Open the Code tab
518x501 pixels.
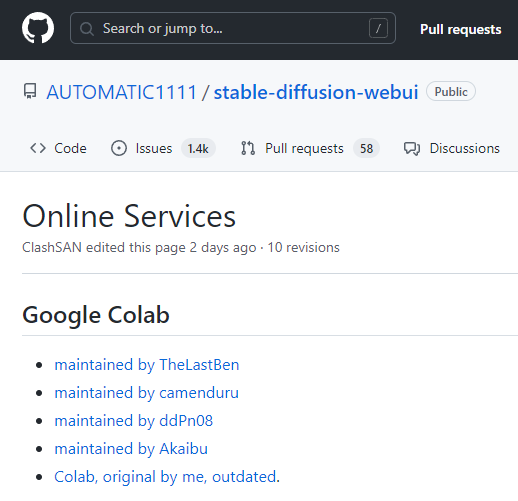click(58, 148)
